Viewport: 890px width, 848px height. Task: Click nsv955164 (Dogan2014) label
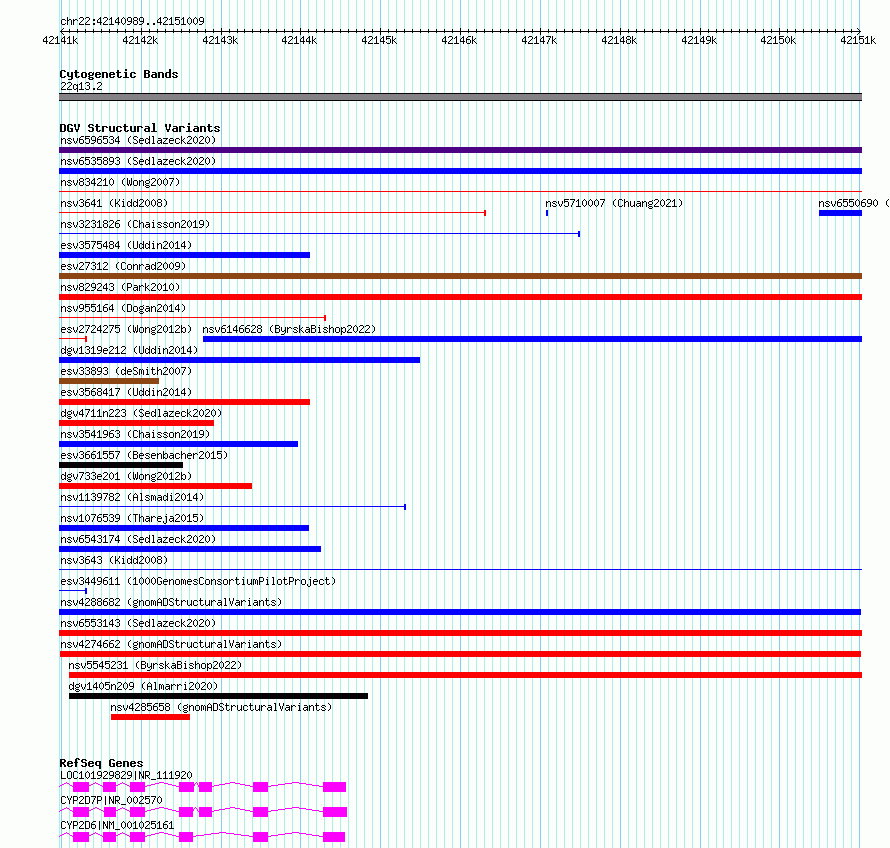coord(123,308)
